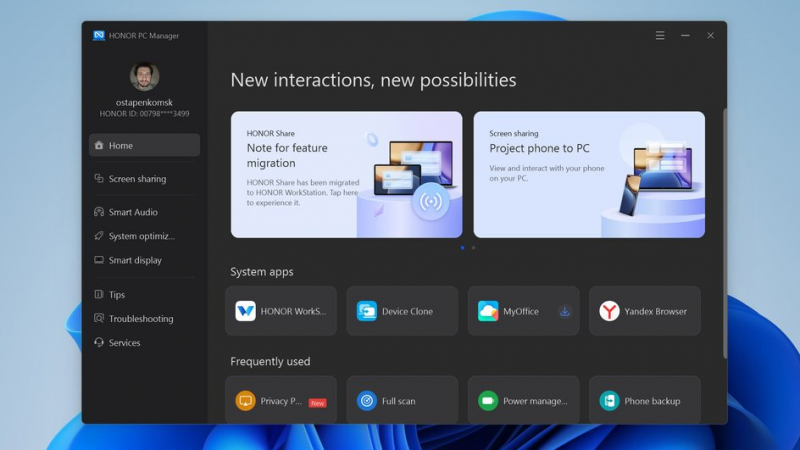Click the username ostapenkomsk
The height and width of the screenshot is (450, 800).
click(x=144, y=103)
